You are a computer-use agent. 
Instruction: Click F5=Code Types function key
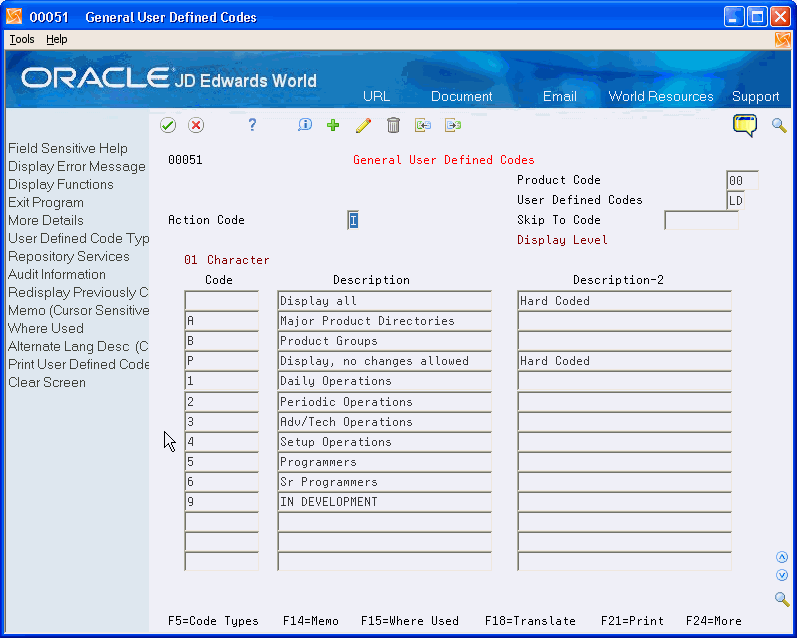[x=213, y=621]
